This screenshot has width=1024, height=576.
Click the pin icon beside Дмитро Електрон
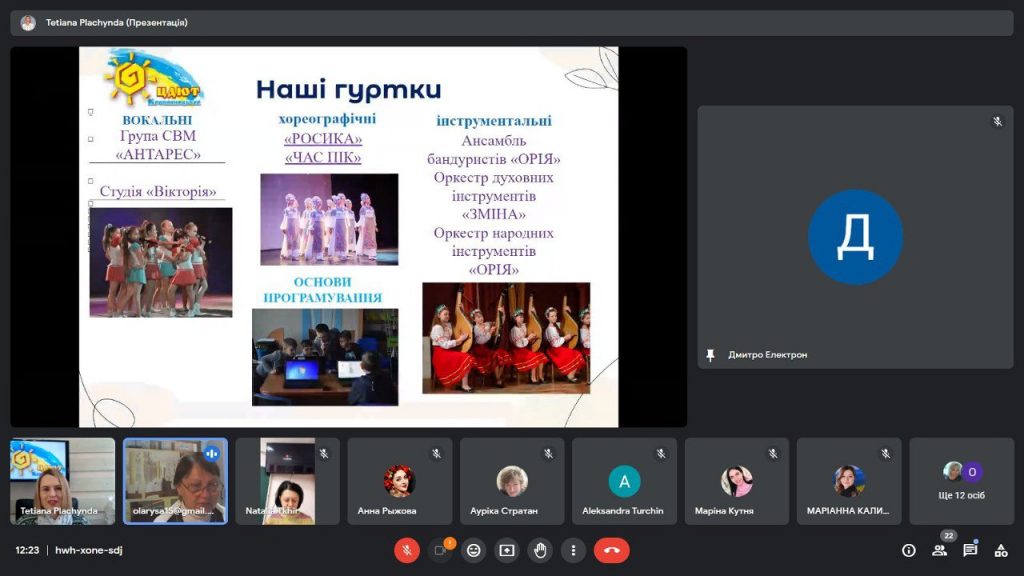(710, 355)
